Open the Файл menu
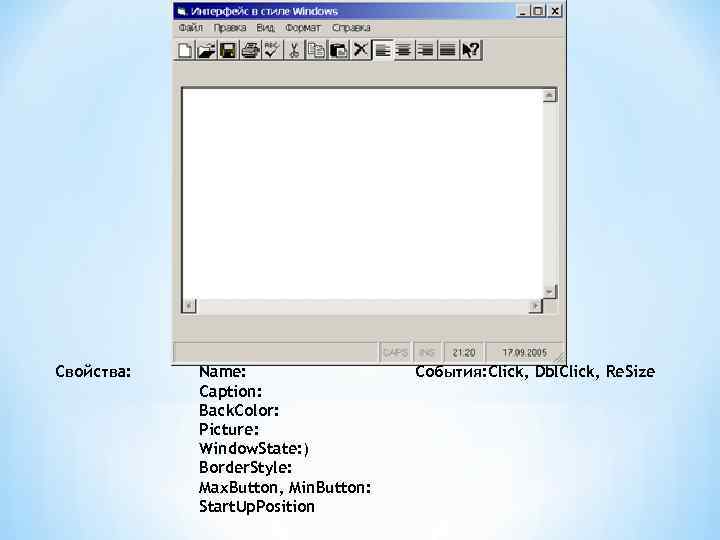This screenshot has width=720, height=540. 191,28
